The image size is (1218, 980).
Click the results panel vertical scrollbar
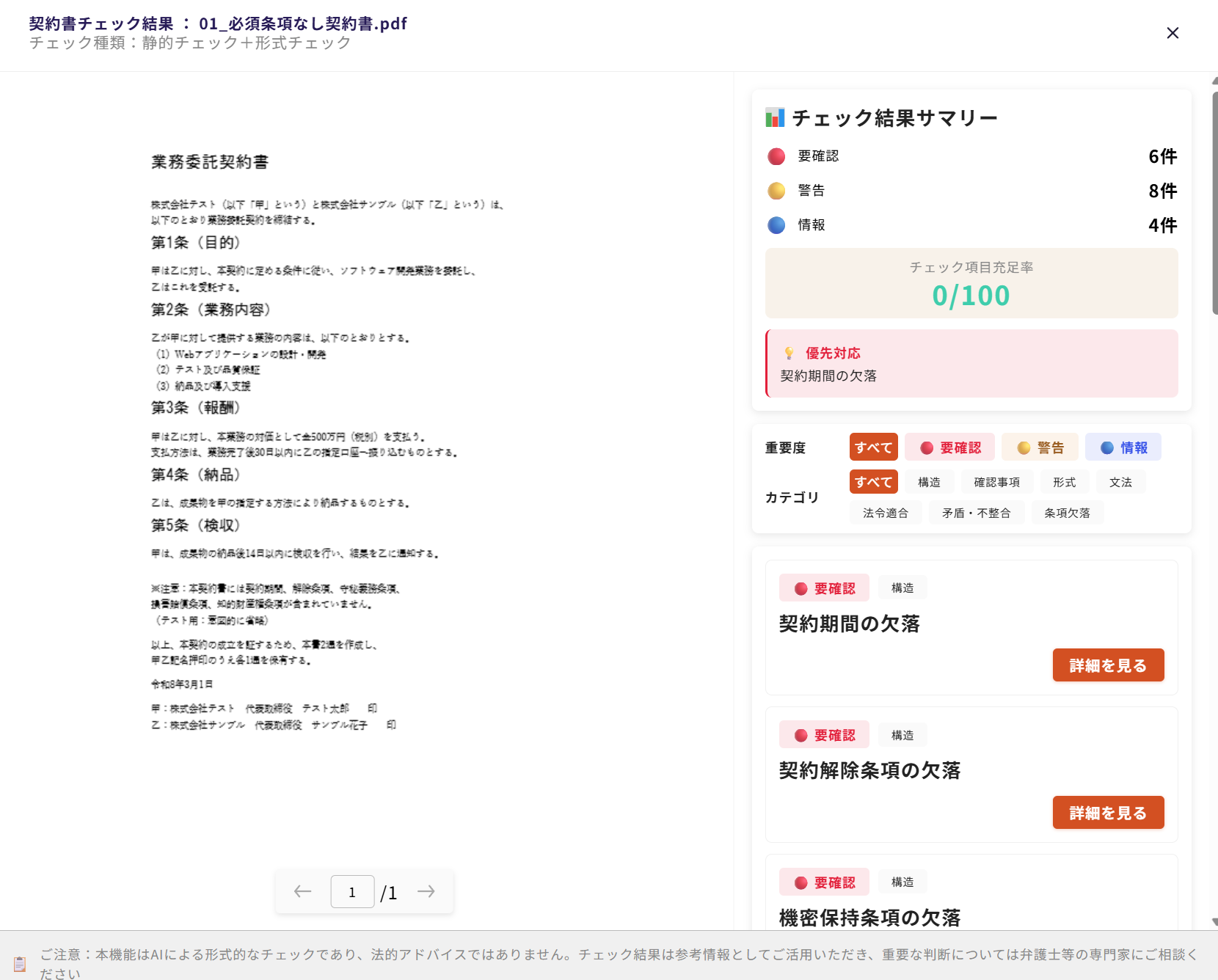click(x=1214, y=205)
